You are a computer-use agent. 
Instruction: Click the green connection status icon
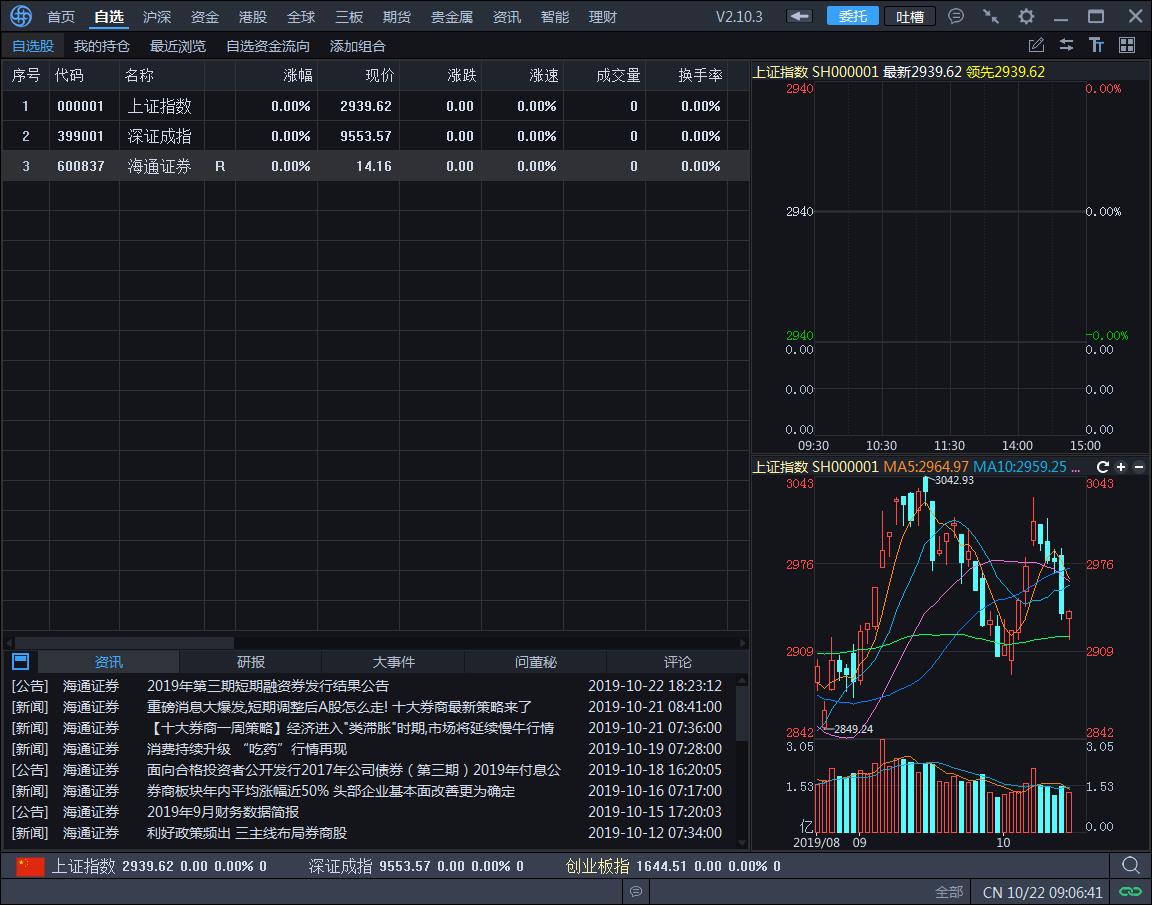pos(1130,892)
